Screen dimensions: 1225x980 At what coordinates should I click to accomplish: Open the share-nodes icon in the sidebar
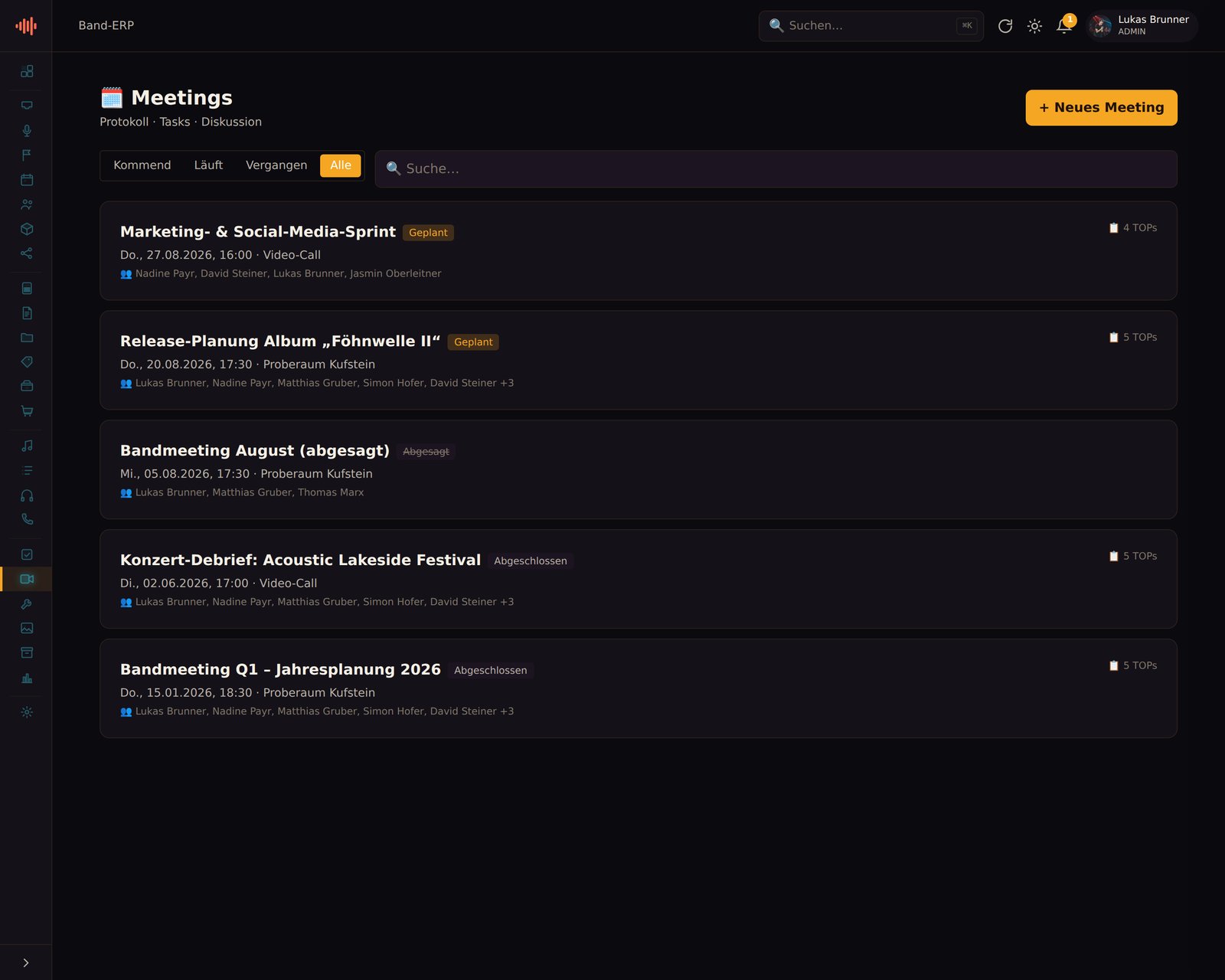click(x=27, y=253)
